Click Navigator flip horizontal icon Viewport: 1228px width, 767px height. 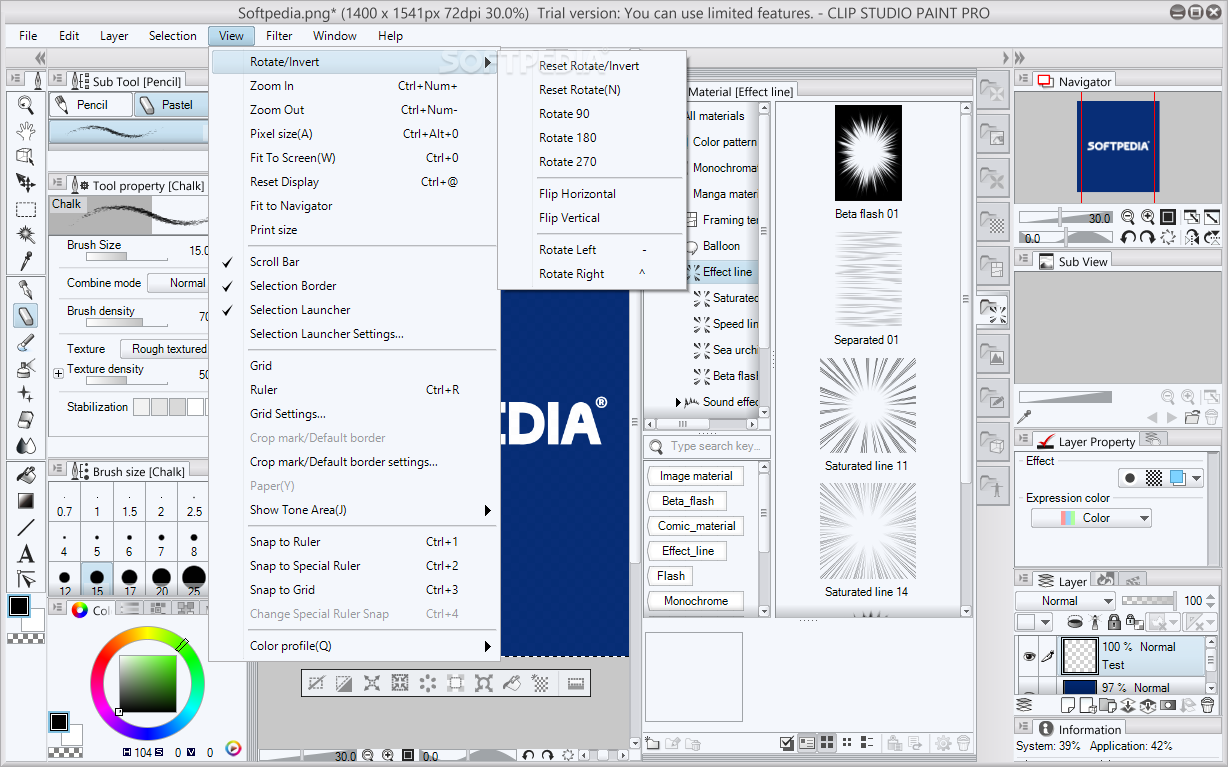[1191, 238]
